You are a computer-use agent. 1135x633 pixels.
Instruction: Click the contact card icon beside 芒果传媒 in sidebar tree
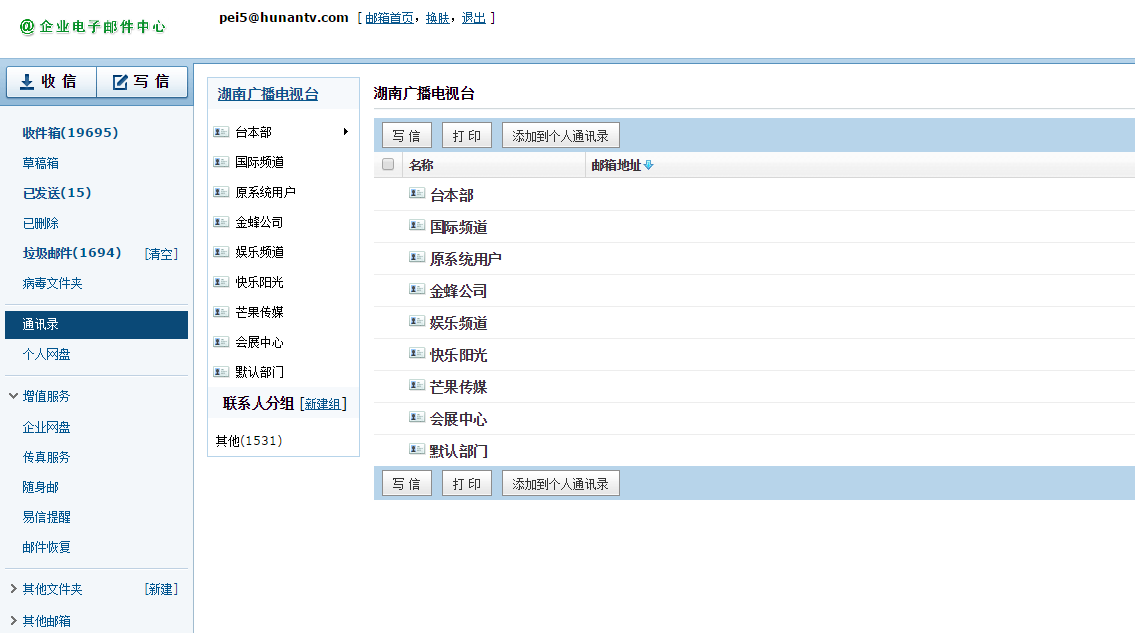point(221,311)
